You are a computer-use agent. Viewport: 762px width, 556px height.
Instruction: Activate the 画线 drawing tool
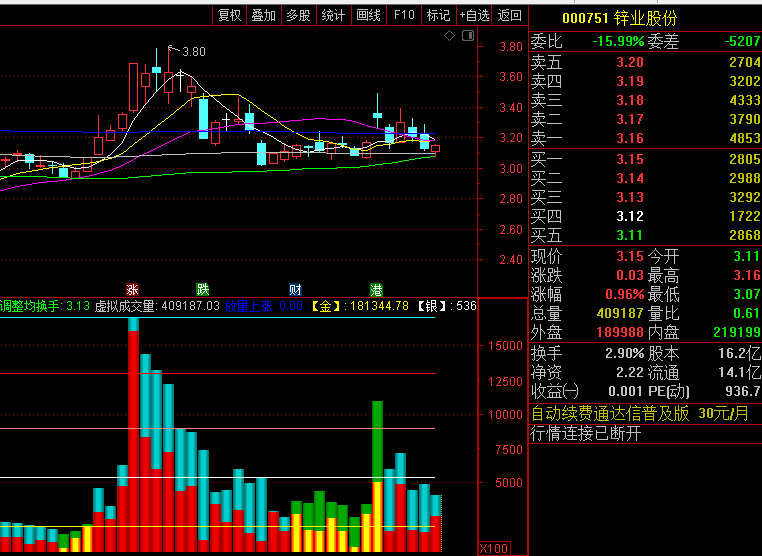pos(368,15)
